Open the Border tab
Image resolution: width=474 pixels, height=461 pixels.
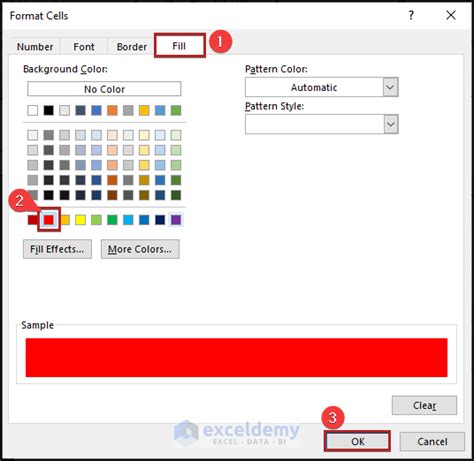pos(131,47)
